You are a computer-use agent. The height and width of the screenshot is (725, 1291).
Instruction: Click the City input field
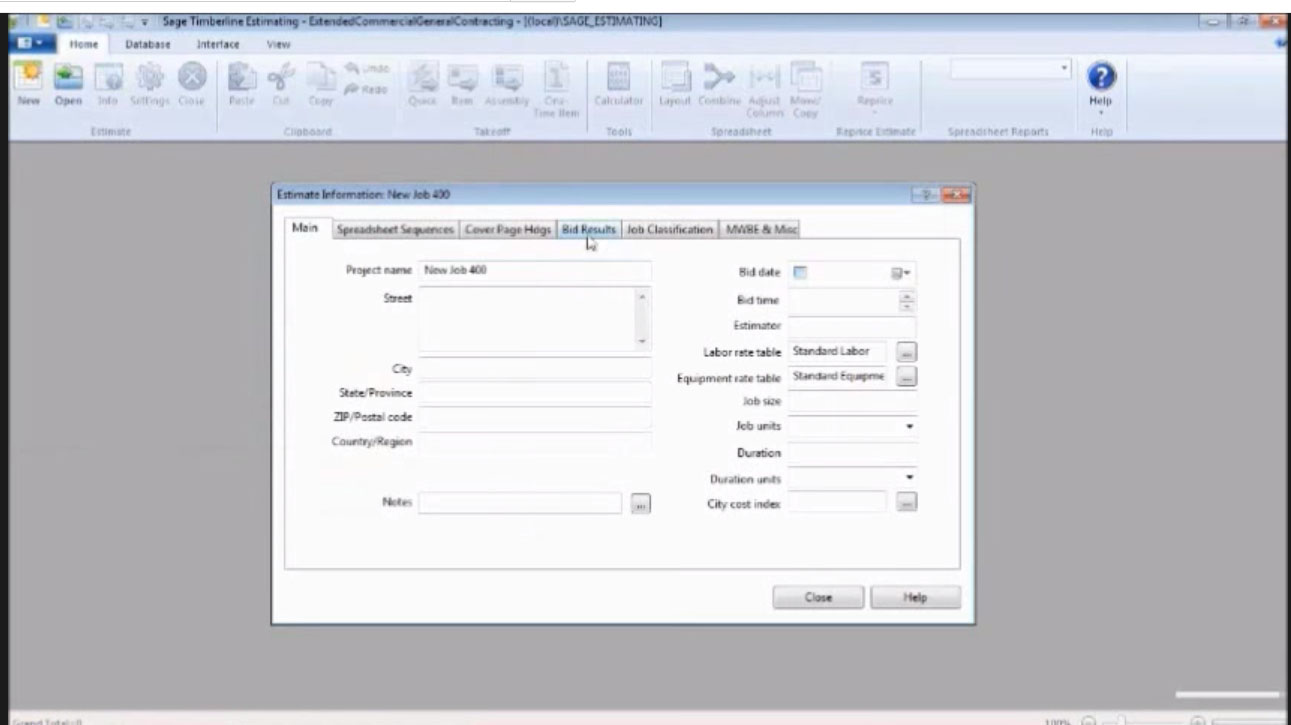(535, 369)
